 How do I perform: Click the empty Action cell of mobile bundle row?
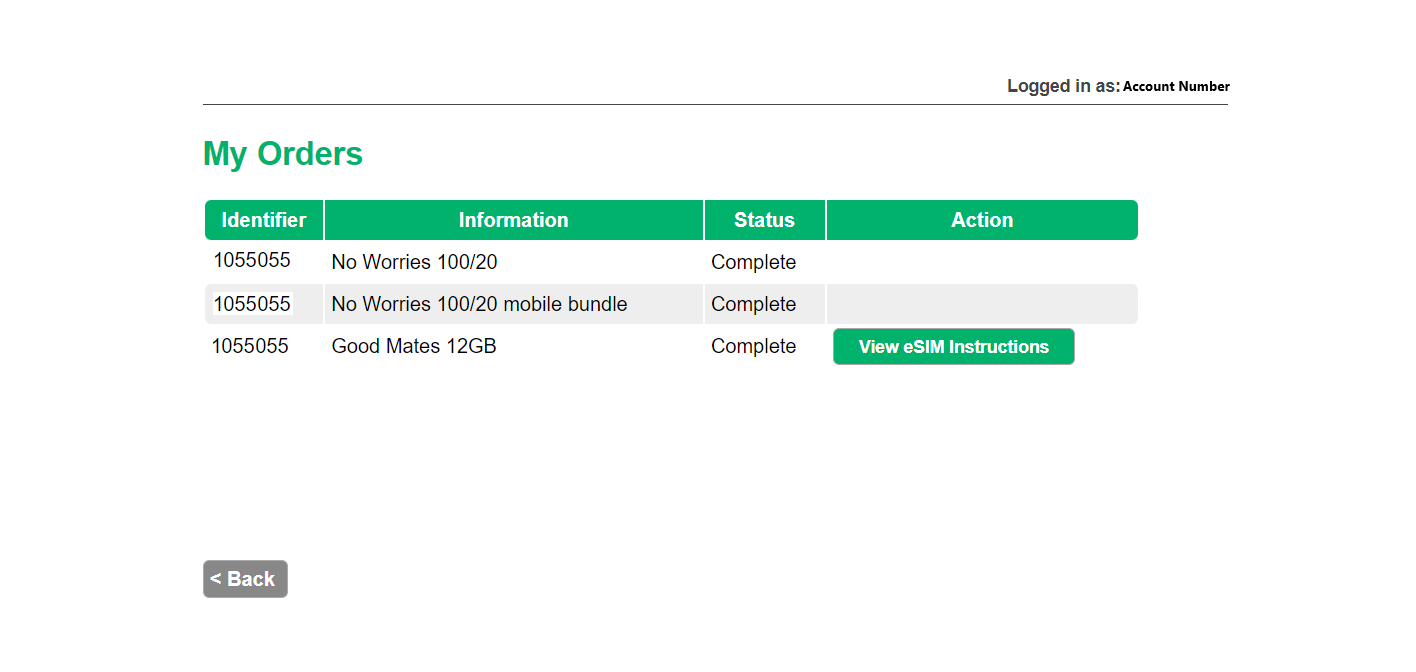(981, 304)
